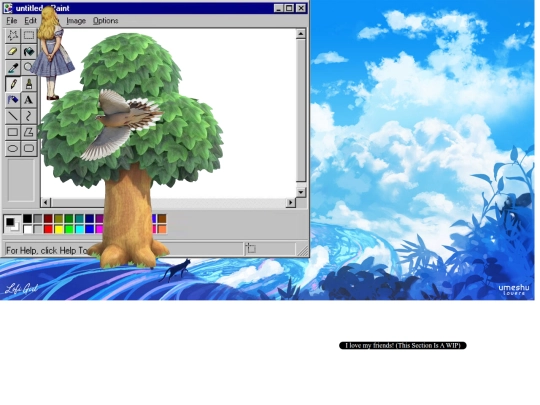This screenshot has height=405, width=540.
Task: Click the vertical scrollbar down arrow
Action: click(301, 192)
